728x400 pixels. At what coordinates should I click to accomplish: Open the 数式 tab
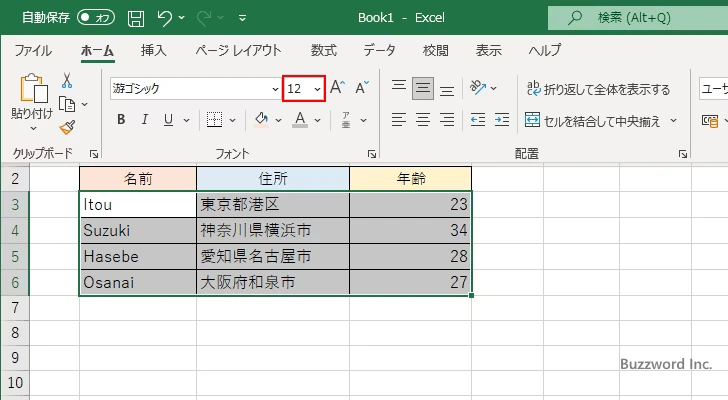324,50
